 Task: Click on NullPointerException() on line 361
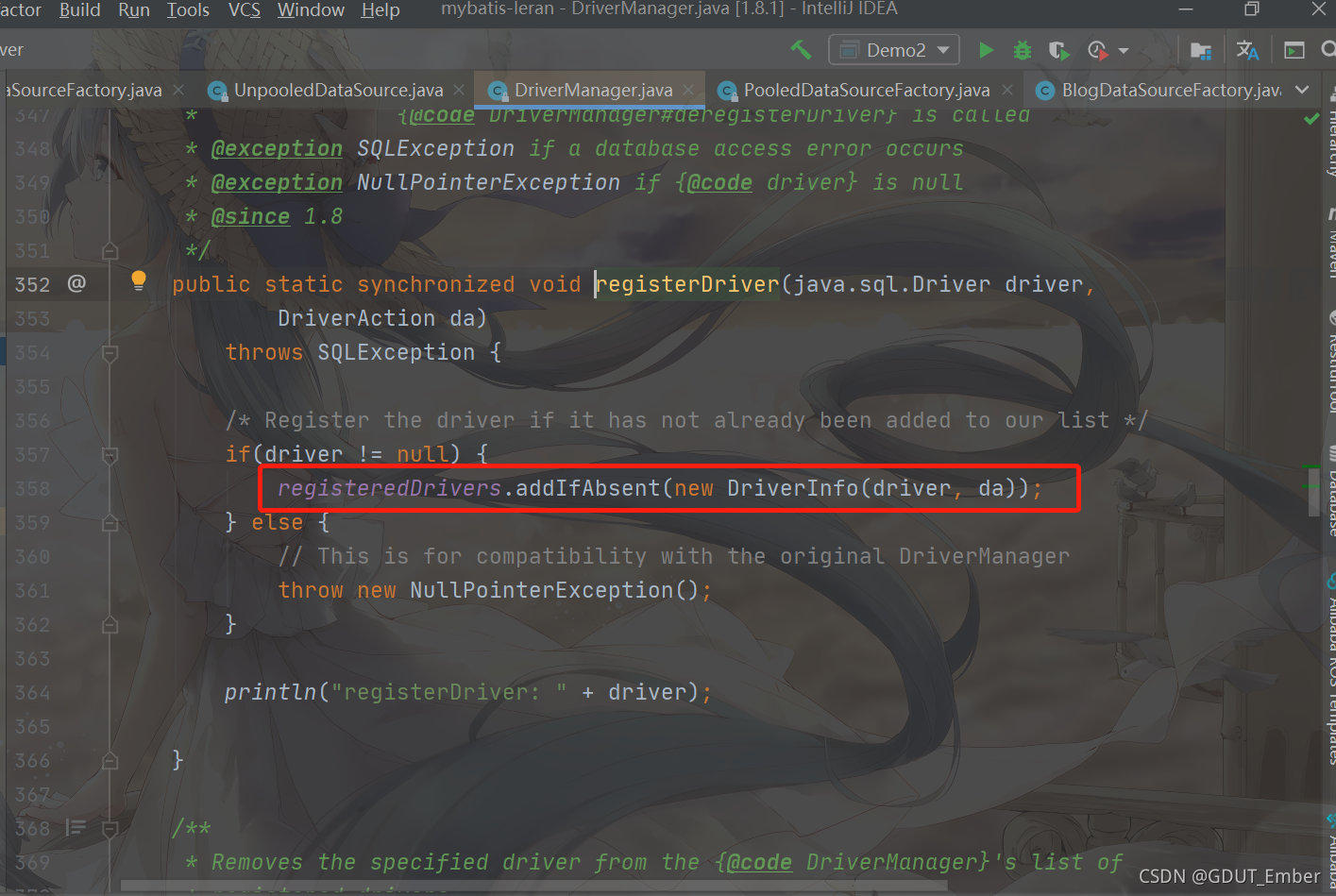(554, 590)
